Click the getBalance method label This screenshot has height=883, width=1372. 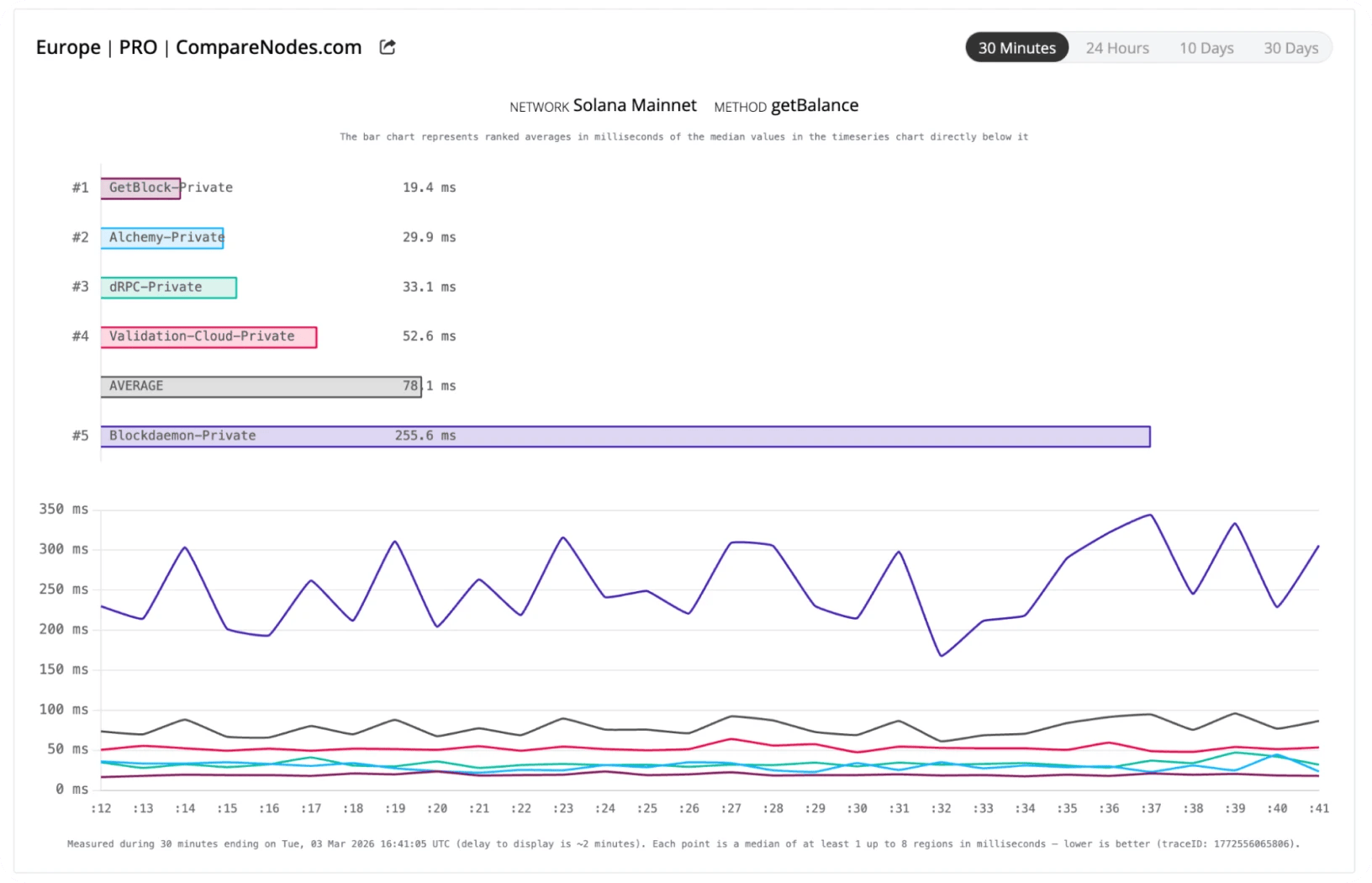pos(814,105)
